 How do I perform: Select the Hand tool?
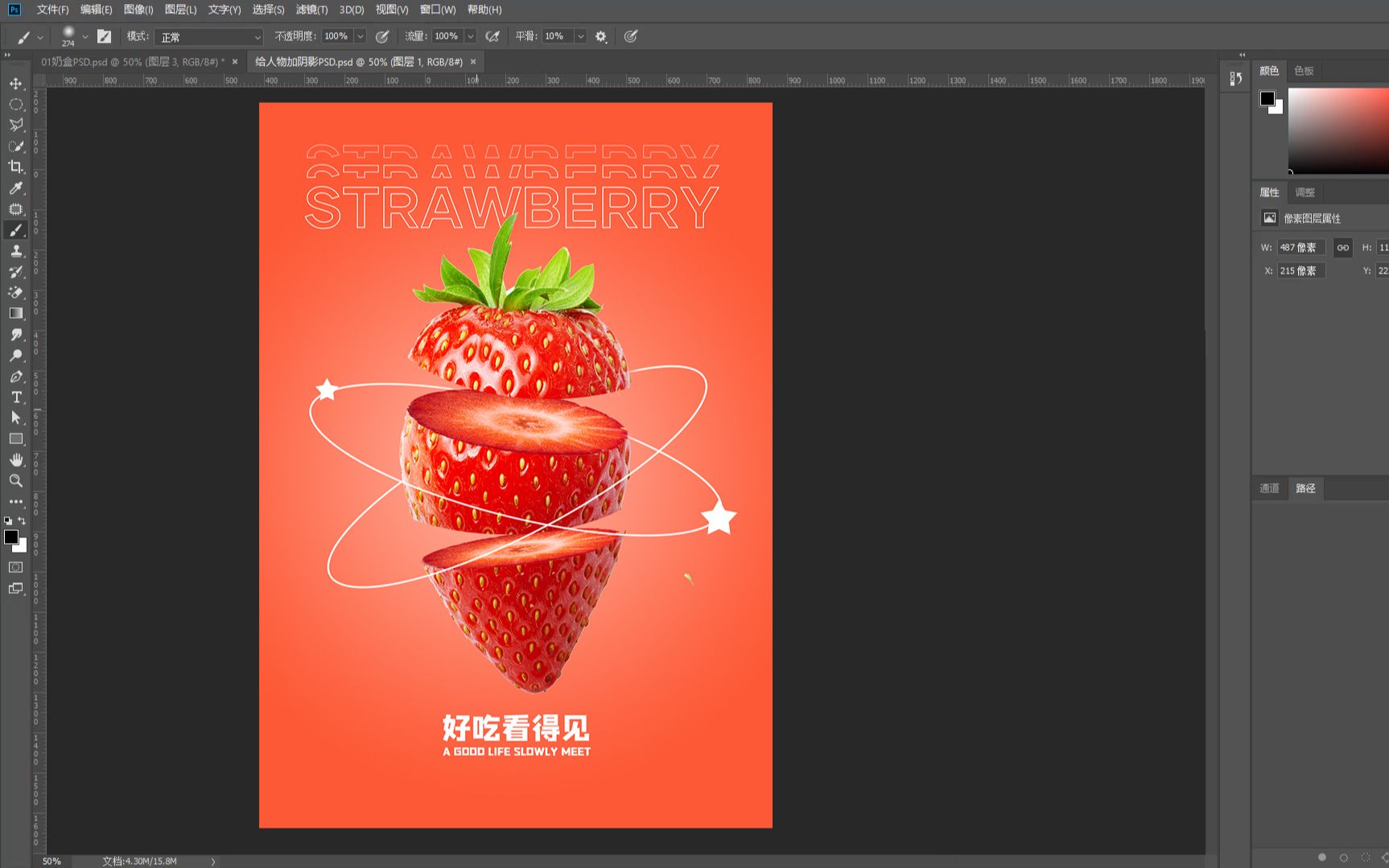click(16, 460)
